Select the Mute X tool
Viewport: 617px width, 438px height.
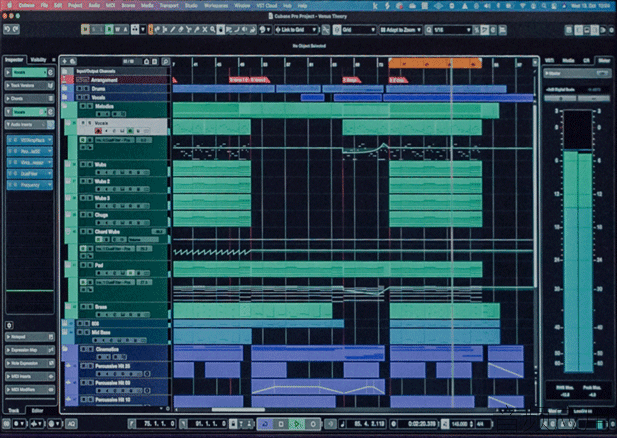(205, 30)
